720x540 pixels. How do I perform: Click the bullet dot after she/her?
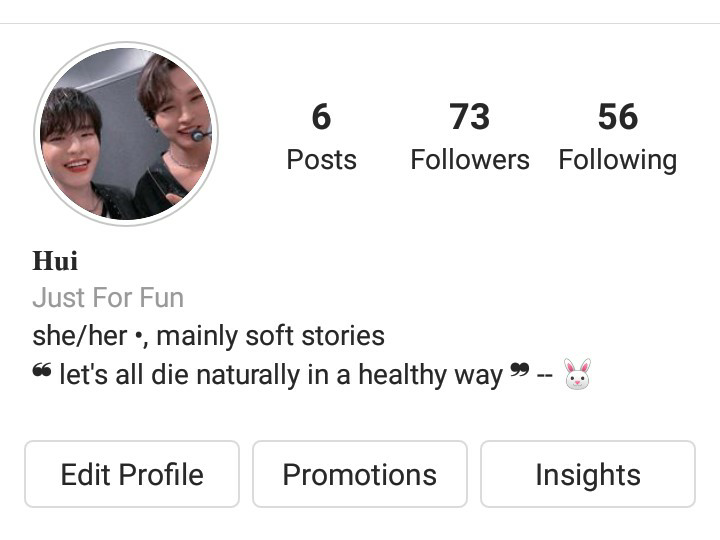click(138, 336)
